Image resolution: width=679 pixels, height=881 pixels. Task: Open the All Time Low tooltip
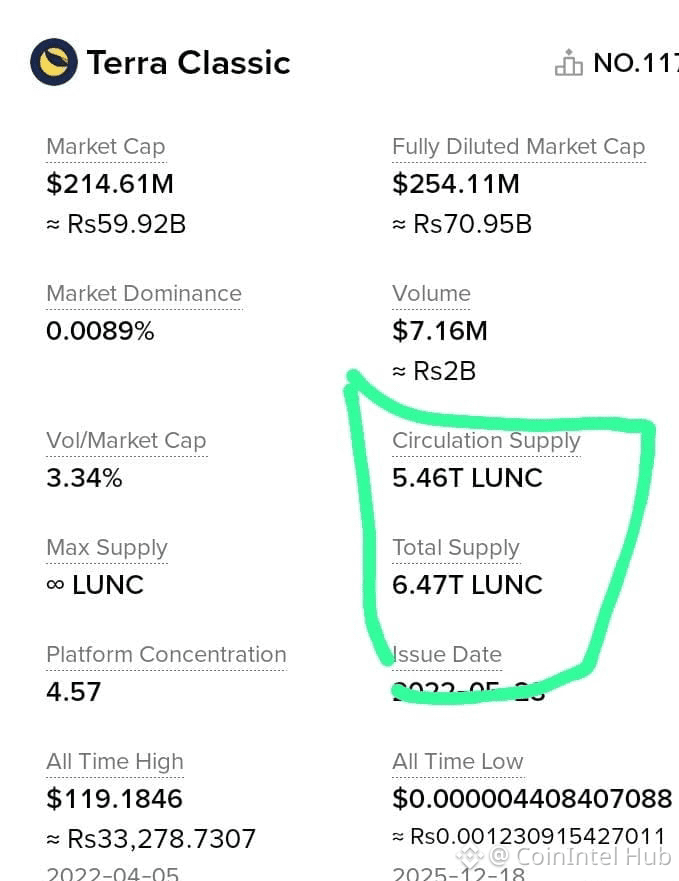(x=458, y=762)
